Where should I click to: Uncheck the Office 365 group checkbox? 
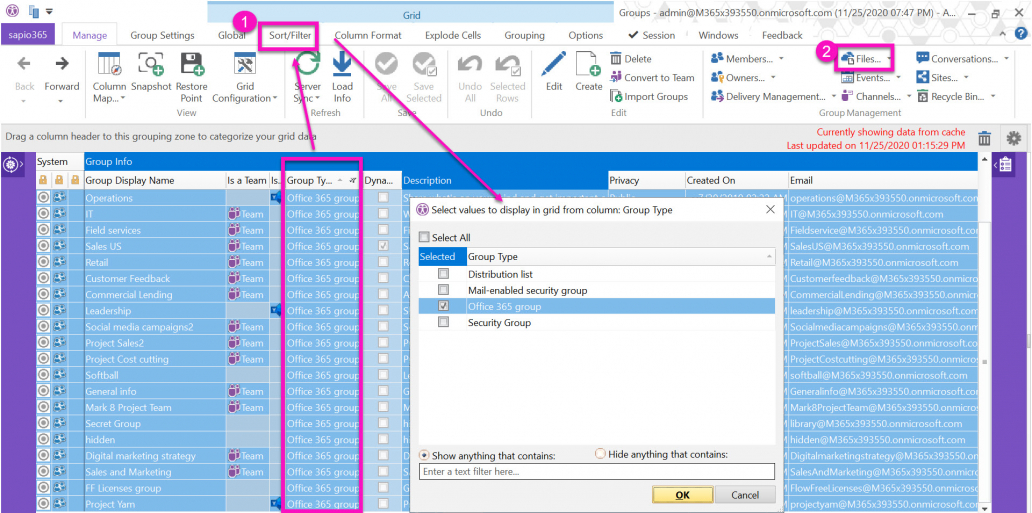(x=444, y=306)
